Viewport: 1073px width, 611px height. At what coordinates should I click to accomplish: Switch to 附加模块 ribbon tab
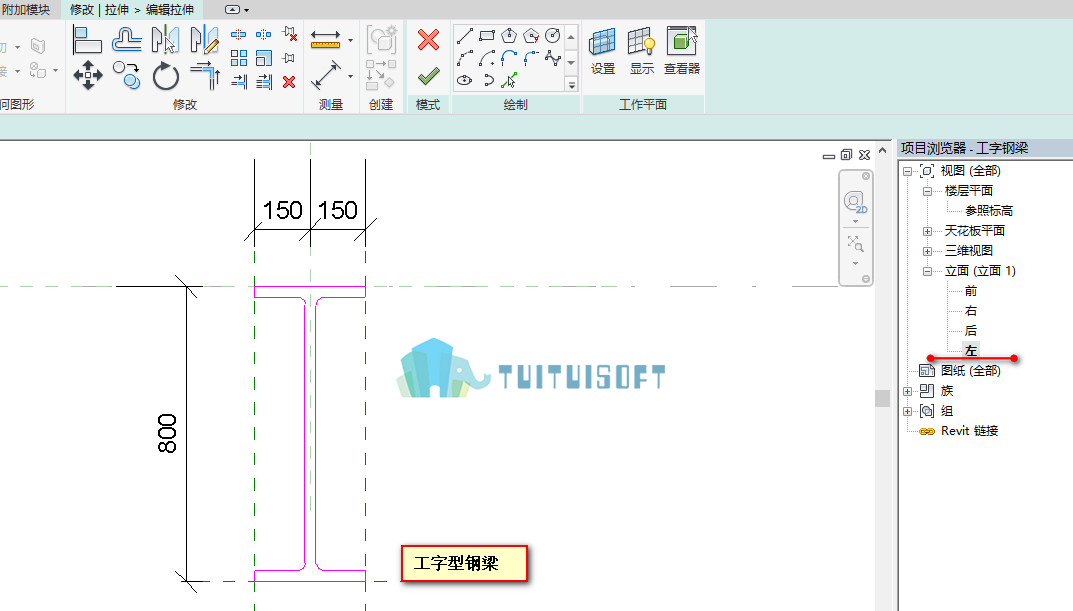tap(26, 10)
